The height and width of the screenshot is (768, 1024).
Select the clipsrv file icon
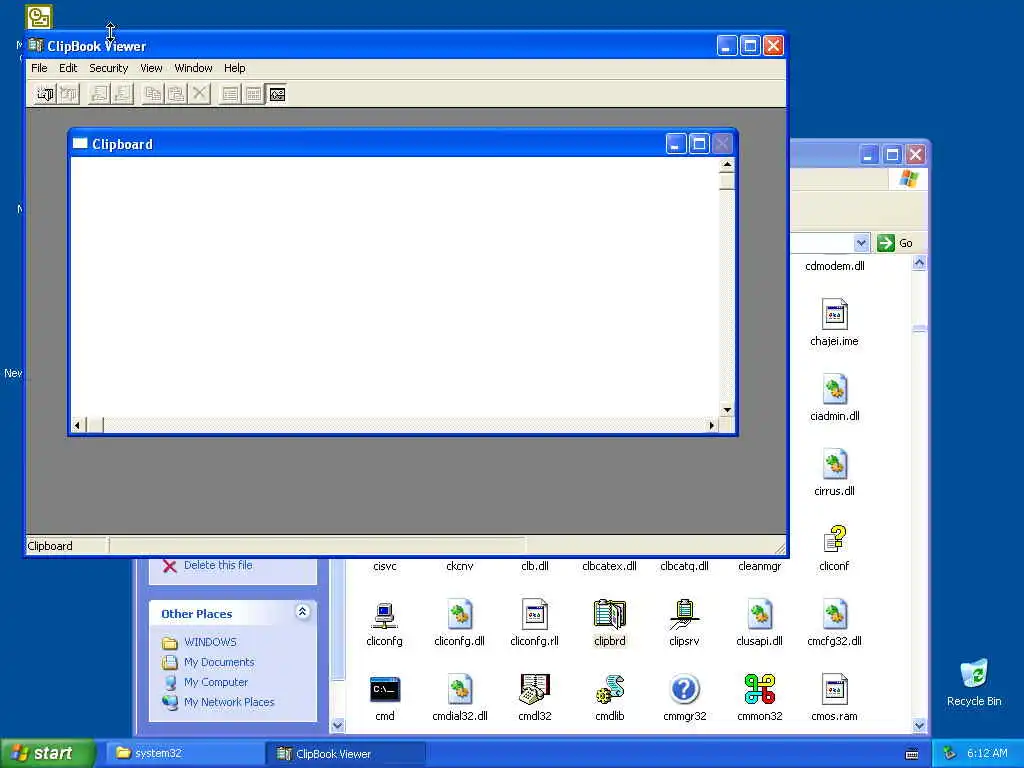point(684,615)
